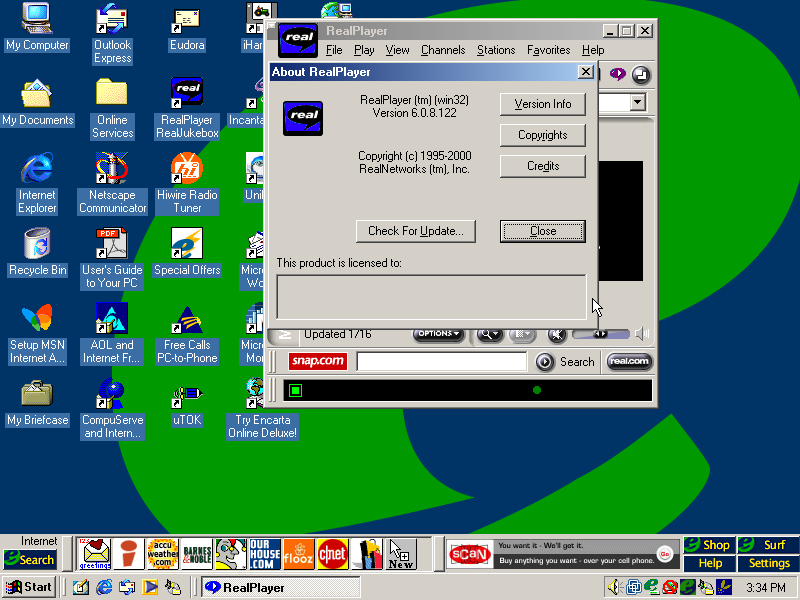Viewport: 800px width, 600px height.
Task: Open the Channels menu
Action: (442, 50)
